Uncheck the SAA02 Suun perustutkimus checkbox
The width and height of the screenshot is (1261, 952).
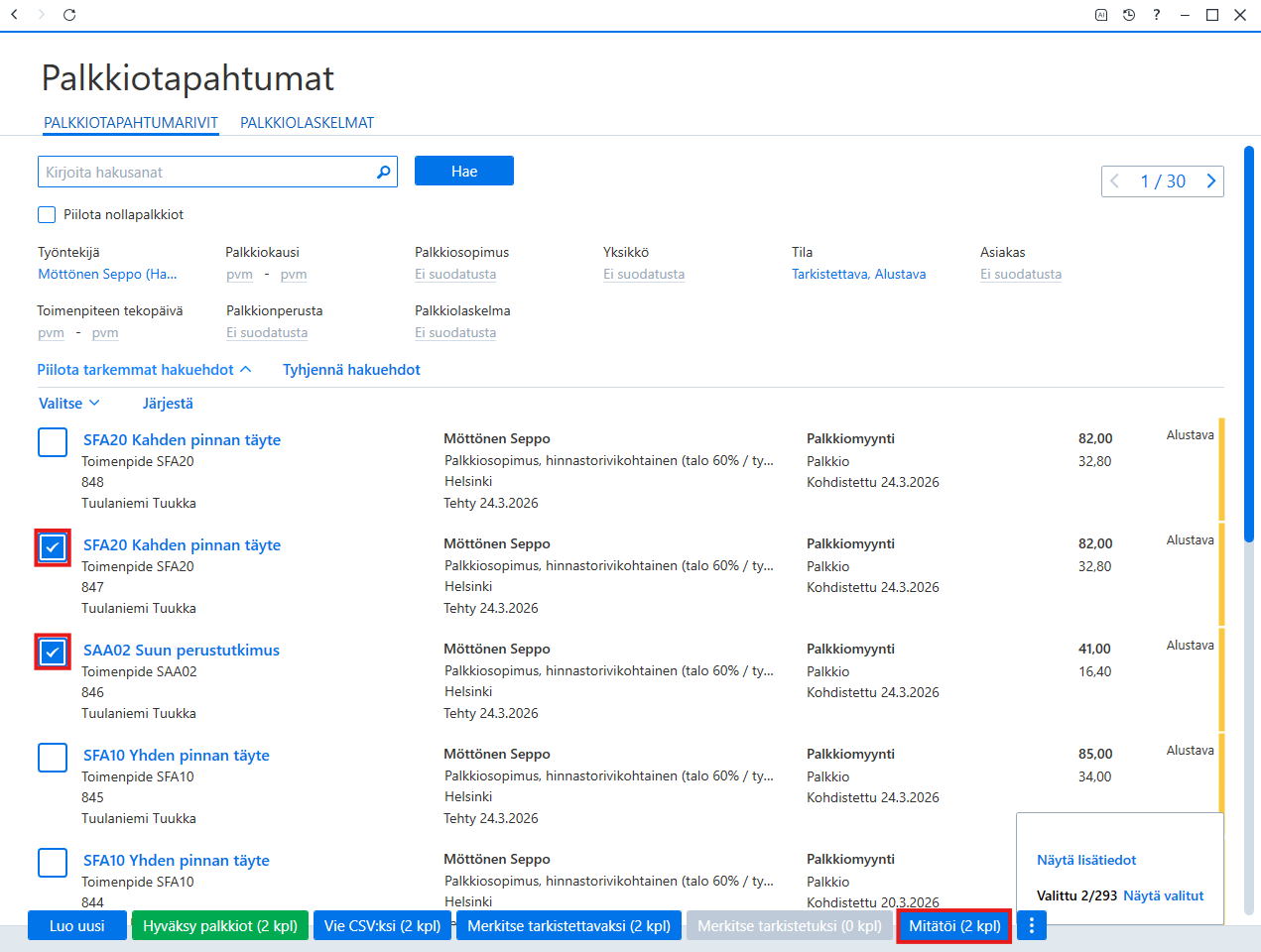coord(53,653)
